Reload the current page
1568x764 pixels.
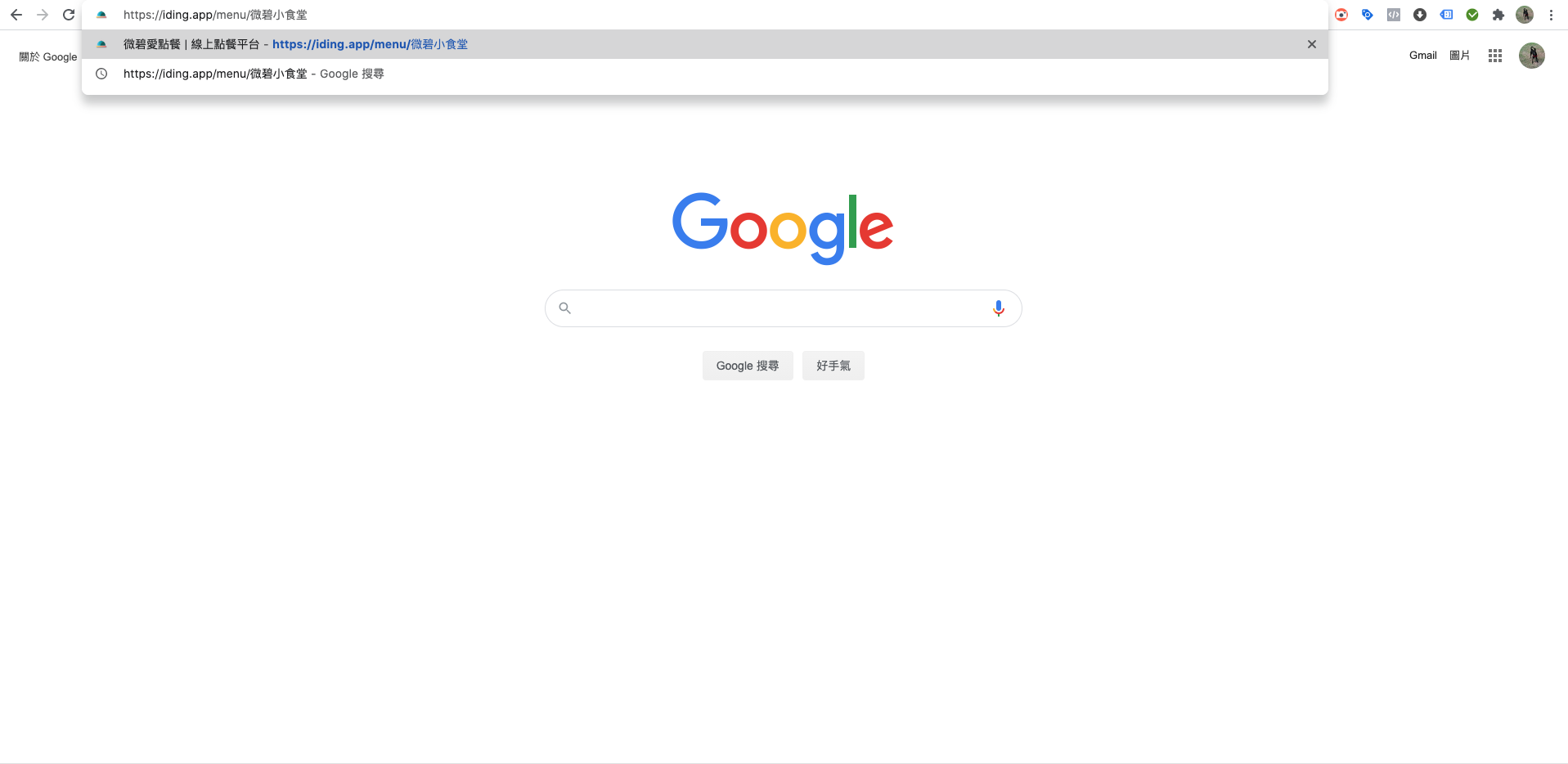(x=69, y=15)
